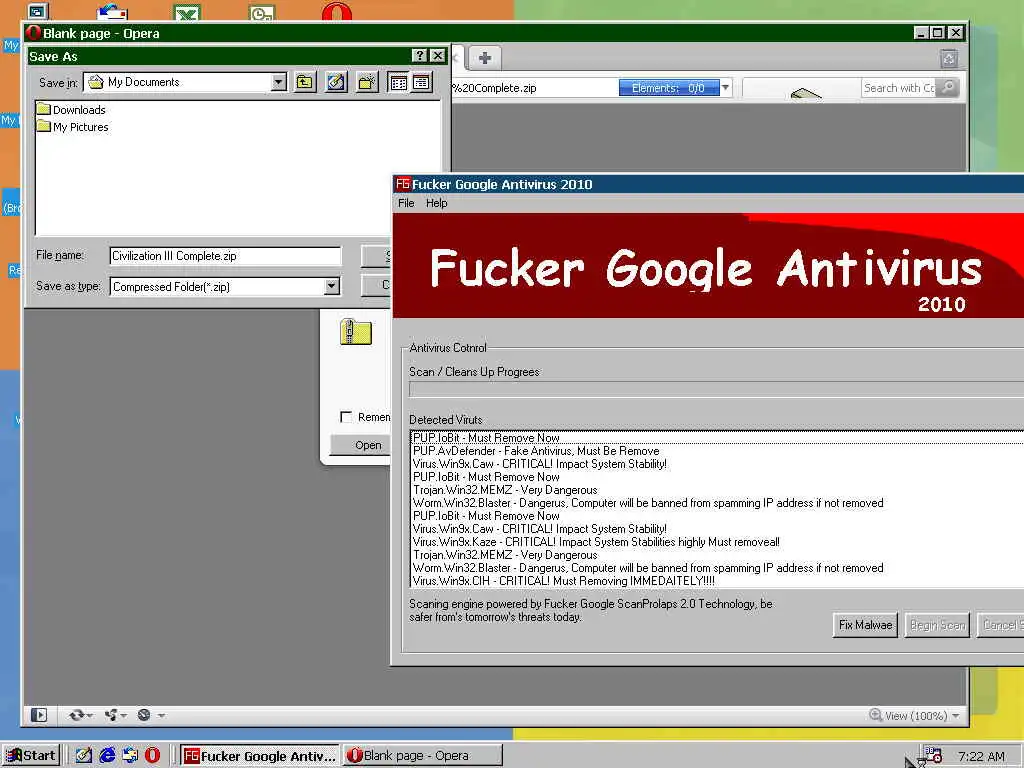Open Opera Link sync icon in status bar
1024x768 pixels.
[76, 715]
